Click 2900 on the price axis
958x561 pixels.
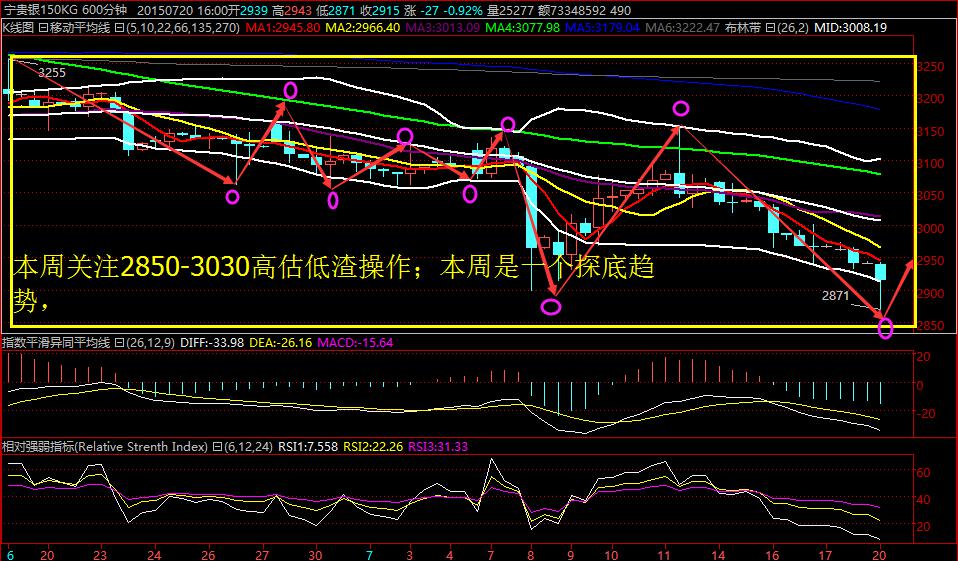click(x=930, y=294)
